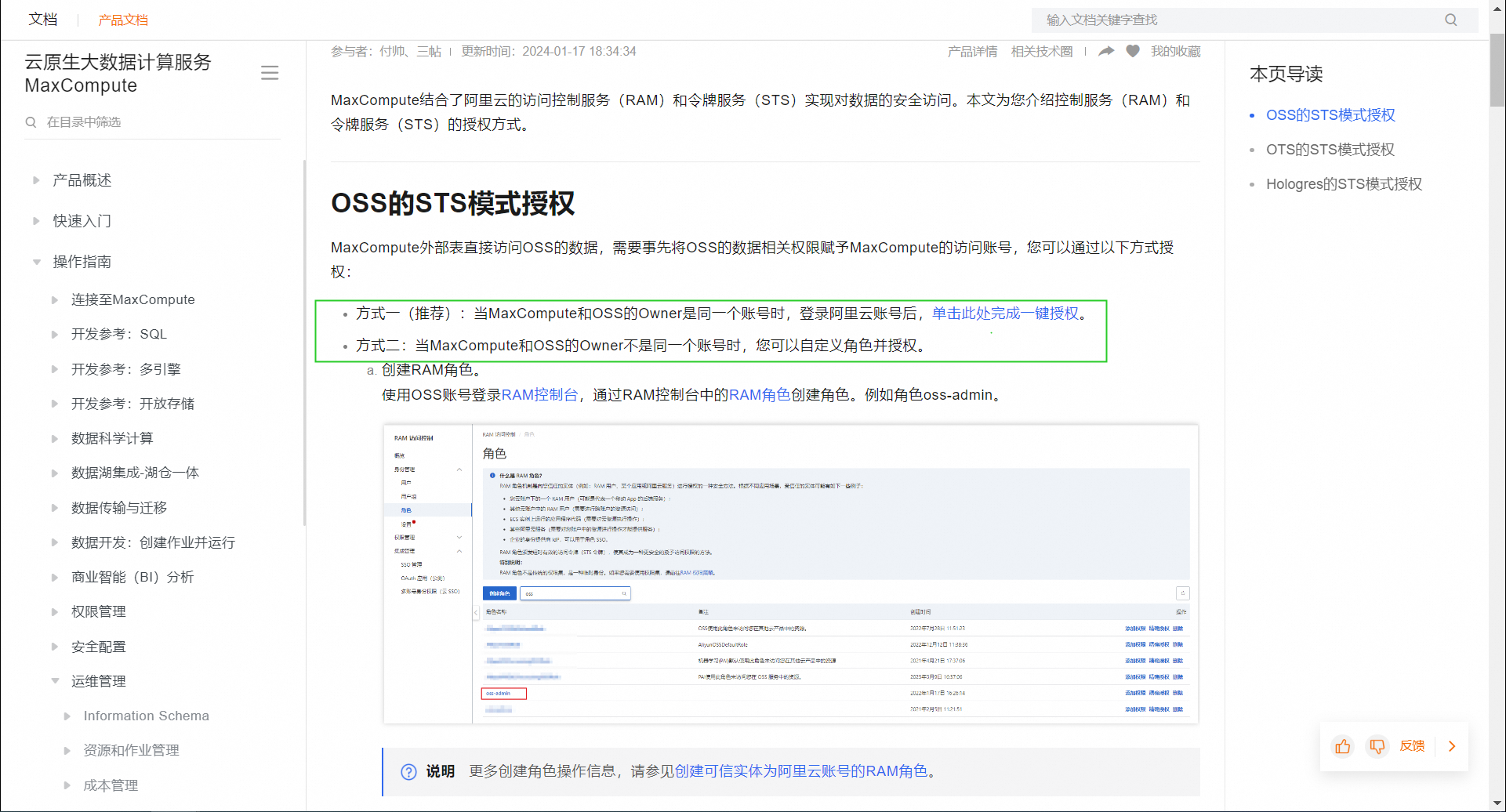Open 我的收藏 link
Viewport: 1506px width, 812px height.
pos(1175,51)
